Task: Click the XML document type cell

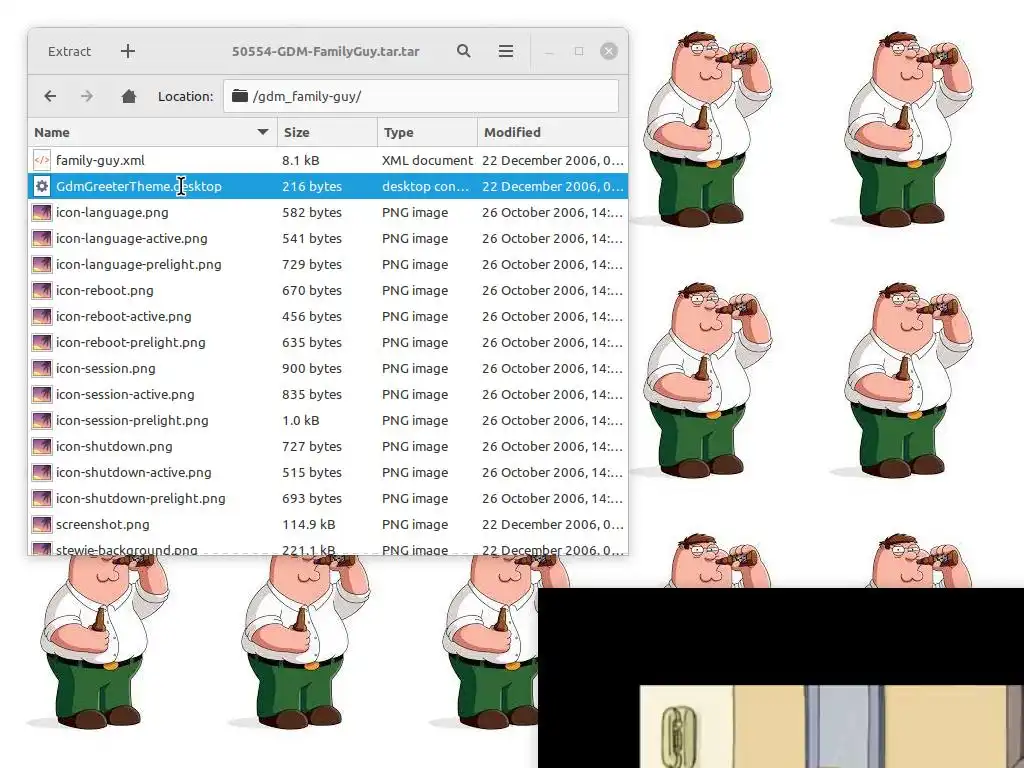Action: [427, 160]
